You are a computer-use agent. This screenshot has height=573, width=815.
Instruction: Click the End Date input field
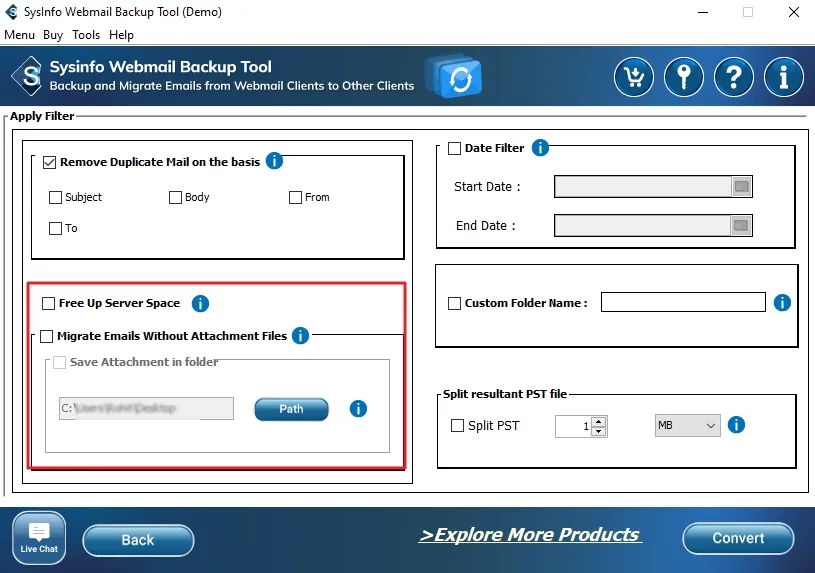pyautogui.click(x=642, y=226)
